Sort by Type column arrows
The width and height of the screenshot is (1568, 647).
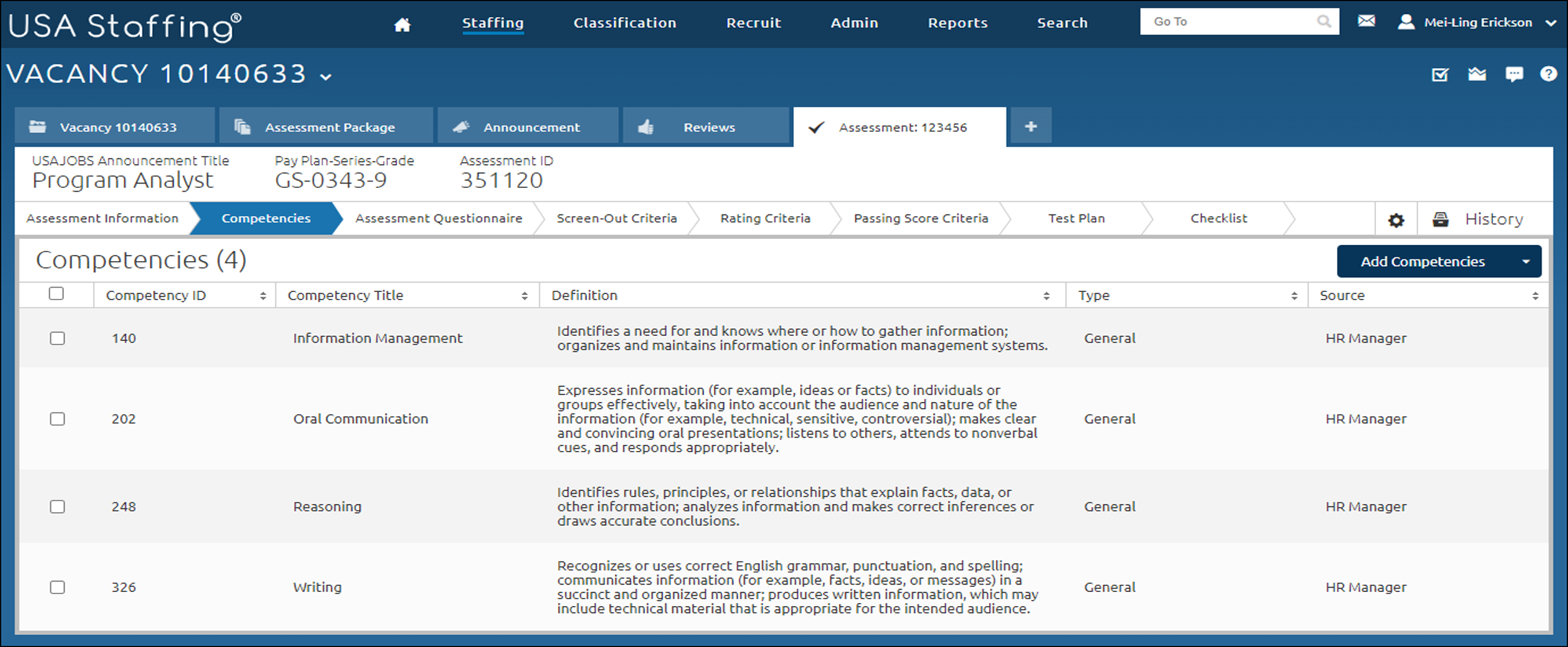click(x=1294, y=296)
